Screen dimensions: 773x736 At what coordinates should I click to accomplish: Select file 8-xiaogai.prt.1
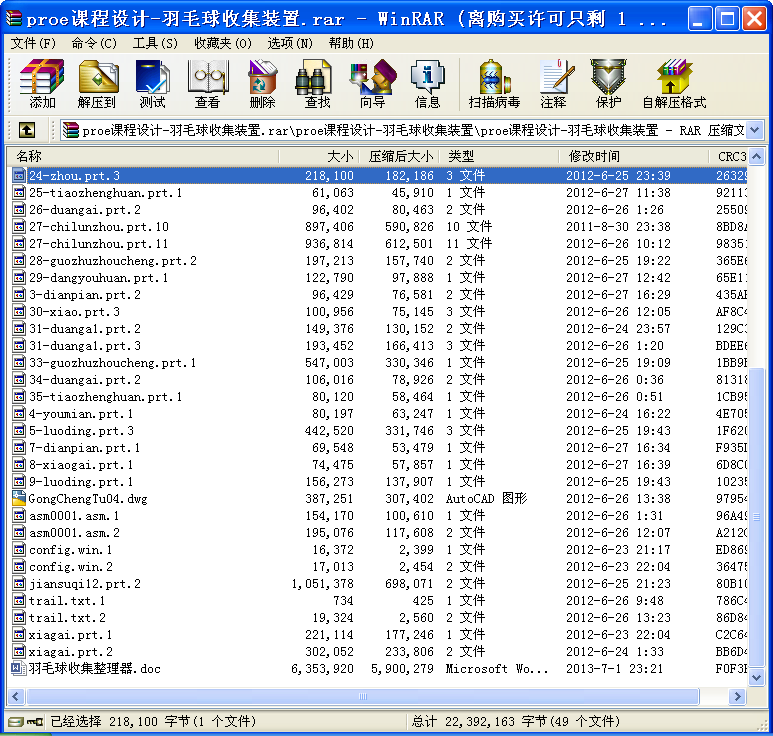point(81,465)
